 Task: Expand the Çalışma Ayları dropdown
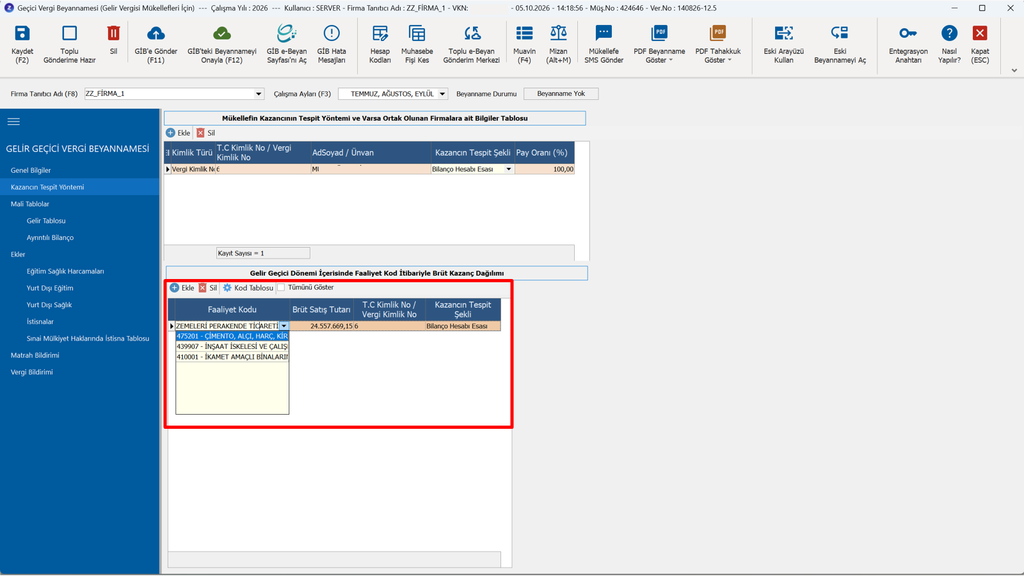point(442,94)
